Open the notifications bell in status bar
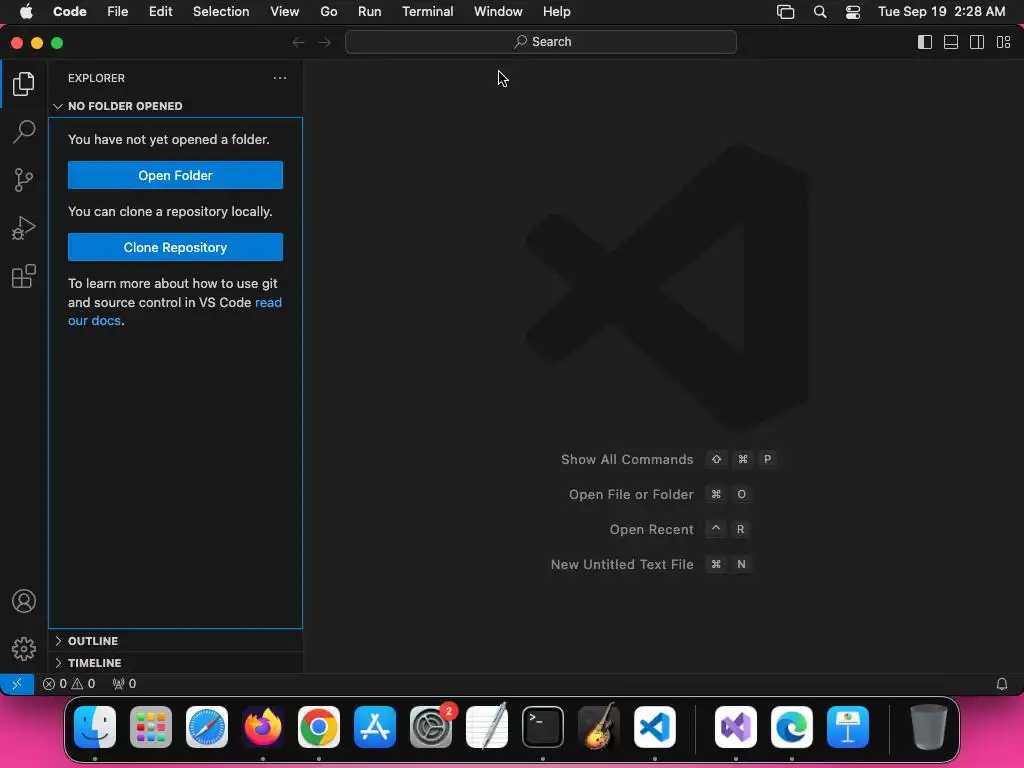Viewport: 1024px width, 768px height. coord(1001,684)
